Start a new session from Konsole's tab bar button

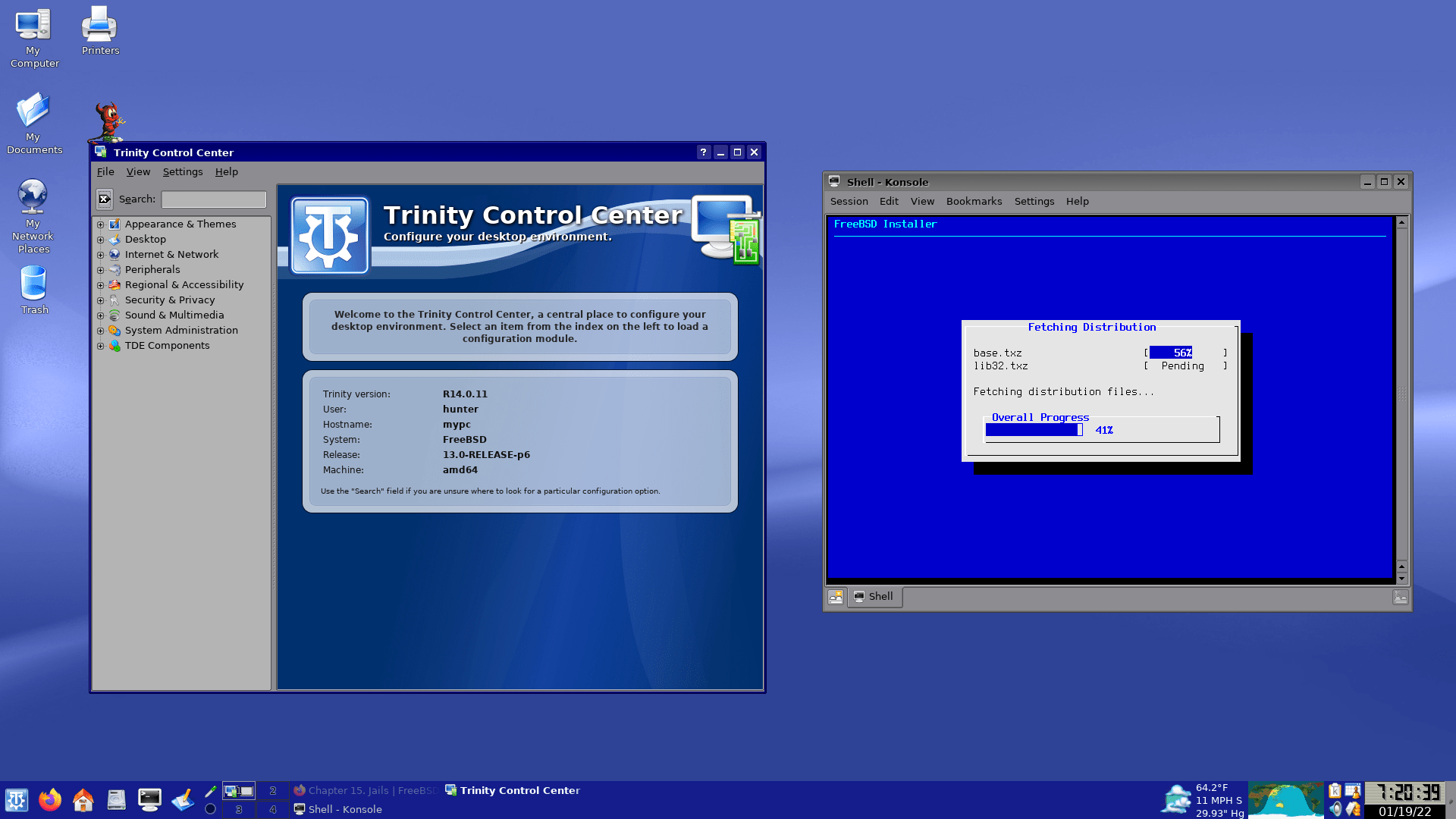(836, 598)
